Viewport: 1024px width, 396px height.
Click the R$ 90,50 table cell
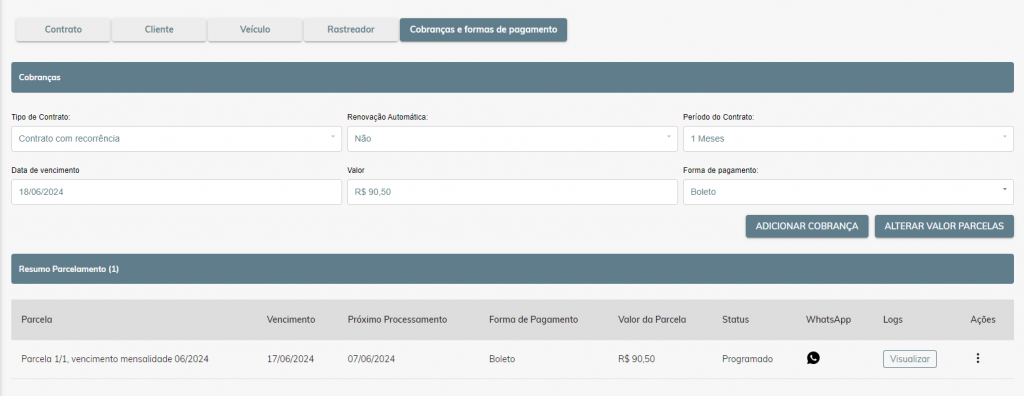click(x=636, y=359)
